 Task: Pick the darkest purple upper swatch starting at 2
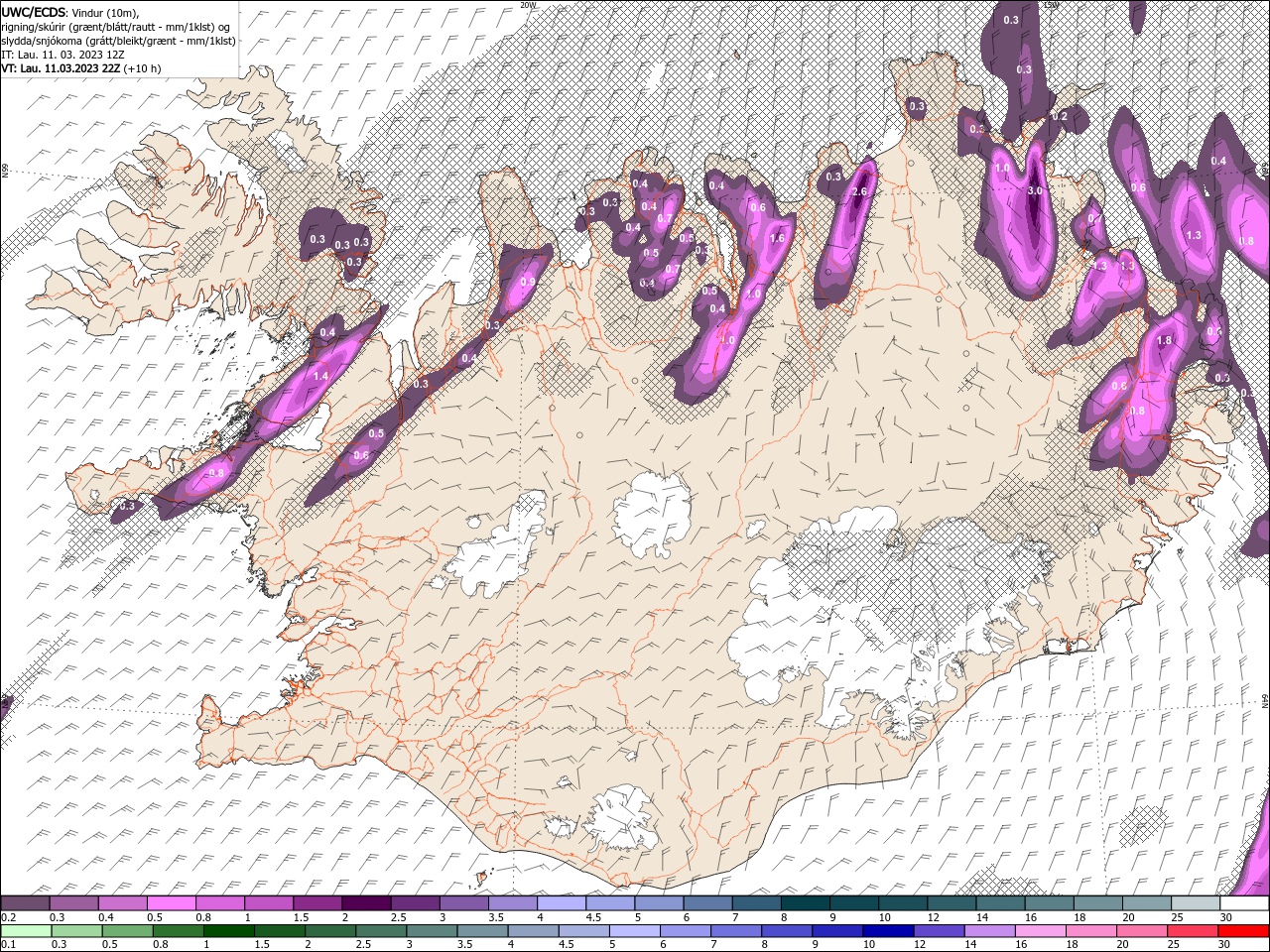click(x=367, y=903)
